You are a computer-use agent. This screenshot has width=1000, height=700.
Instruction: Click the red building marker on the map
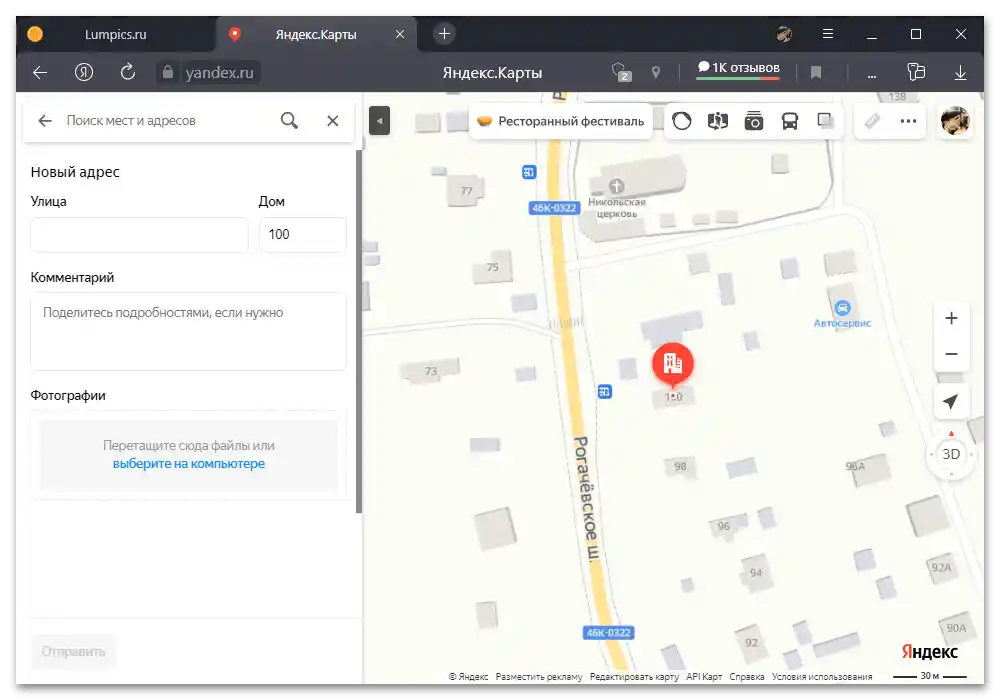[x=672, y=363]
